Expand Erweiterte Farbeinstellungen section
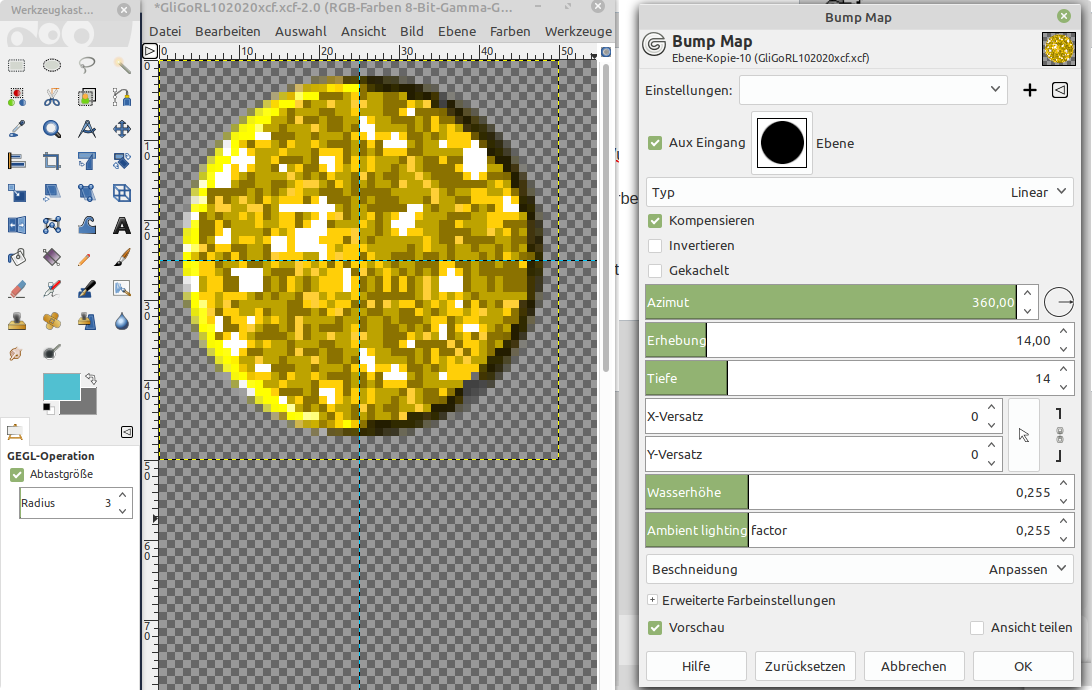 tap(653, 600)
